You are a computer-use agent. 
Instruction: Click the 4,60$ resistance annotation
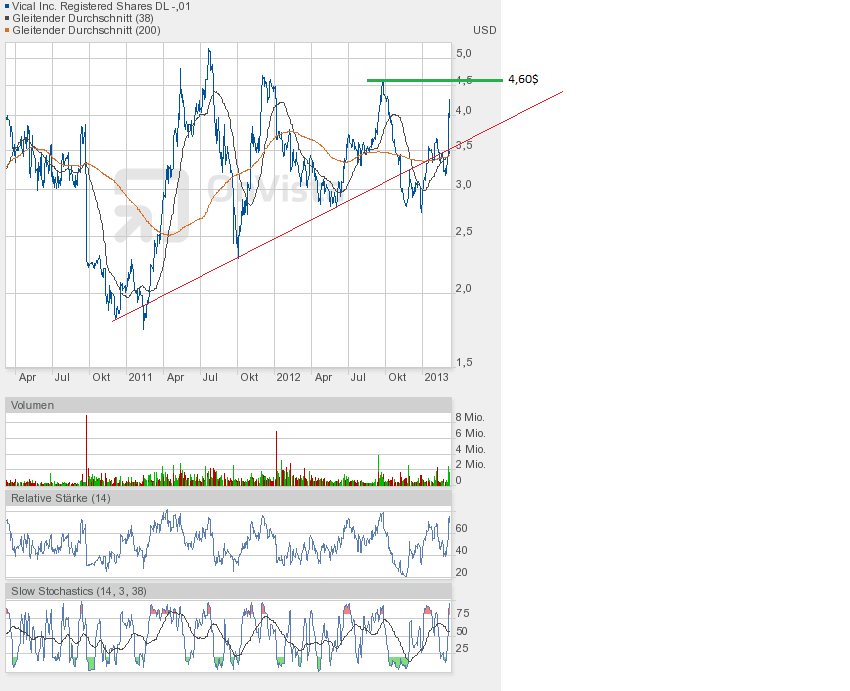pyautogui.click(x=523, y=80)
